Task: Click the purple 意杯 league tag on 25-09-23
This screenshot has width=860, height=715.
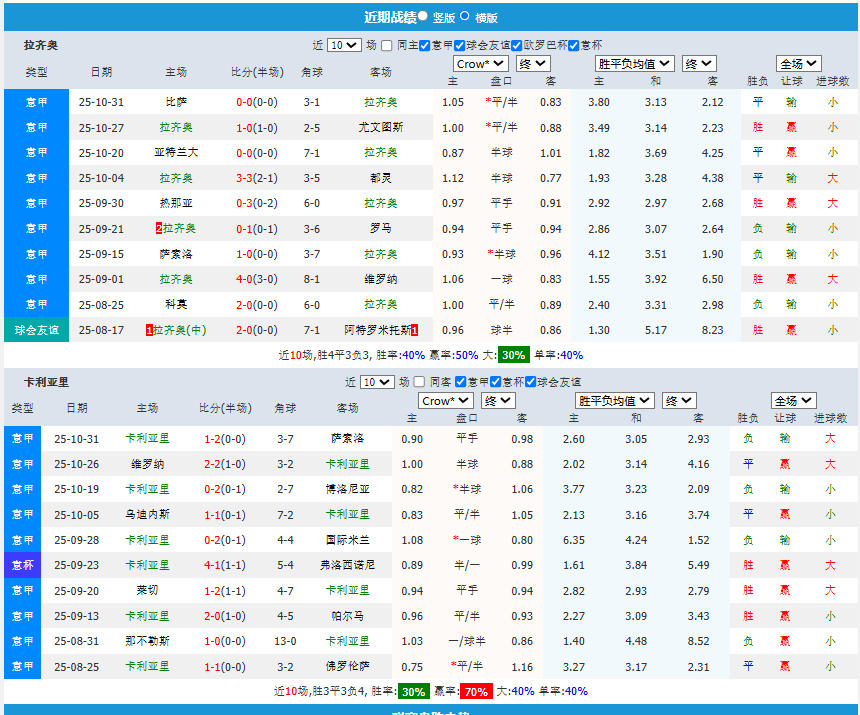Action: click(22, 565)
